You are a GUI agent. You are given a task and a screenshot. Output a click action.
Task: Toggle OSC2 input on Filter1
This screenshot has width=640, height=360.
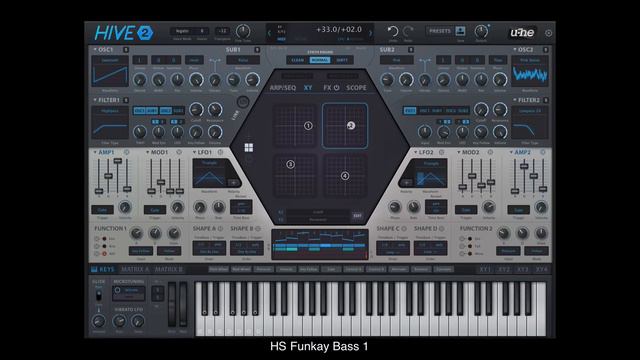pos(165,111)
